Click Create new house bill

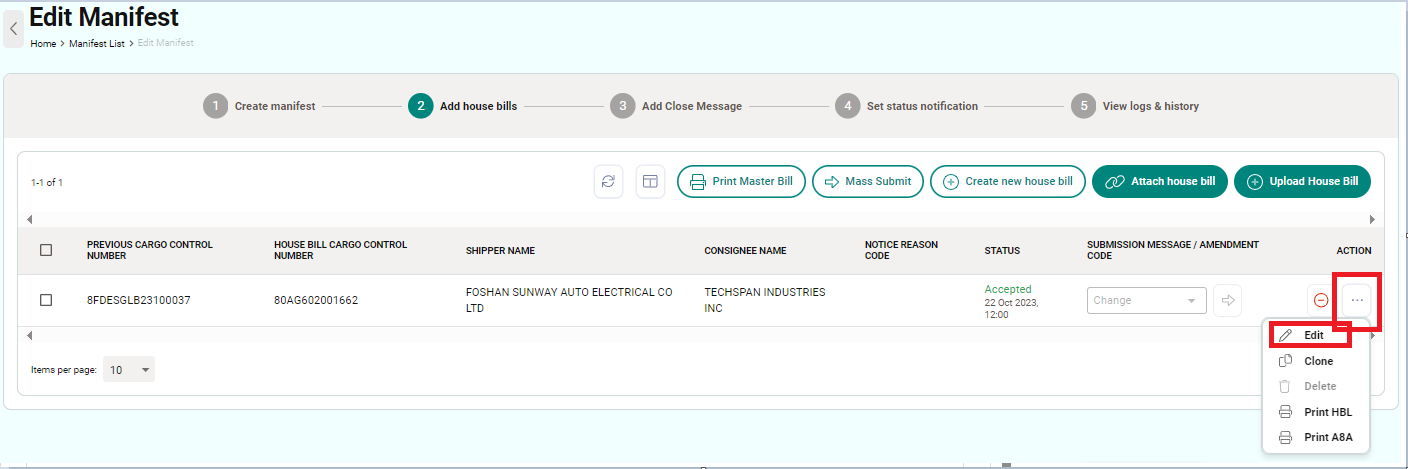(1008, 182)
